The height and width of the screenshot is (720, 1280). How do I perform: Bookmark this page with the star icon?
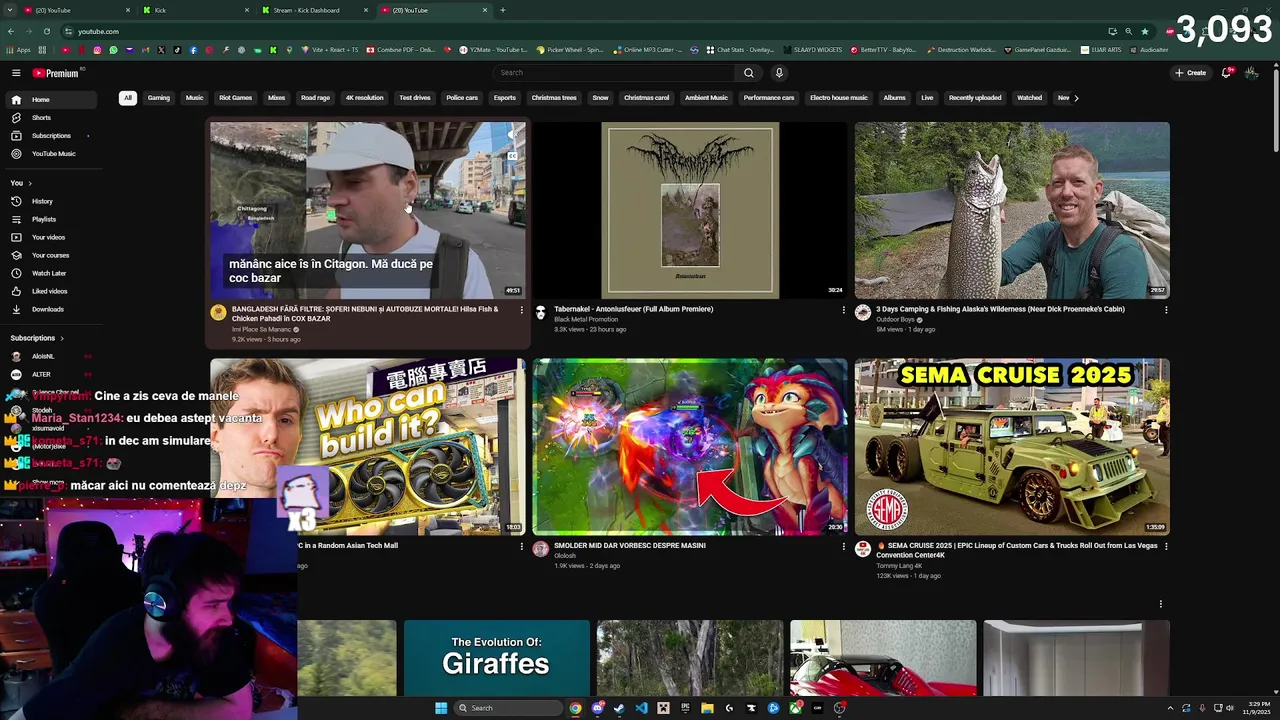tap(1145, 31)
